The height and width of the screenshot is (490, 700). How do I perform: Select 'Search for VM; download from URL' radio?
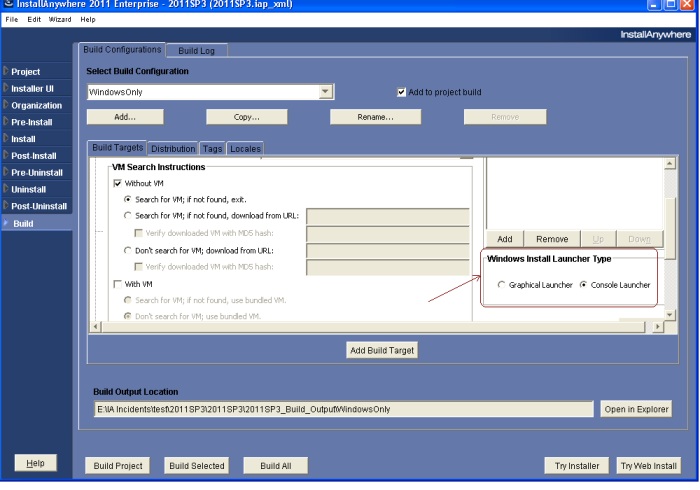point(128,216)
